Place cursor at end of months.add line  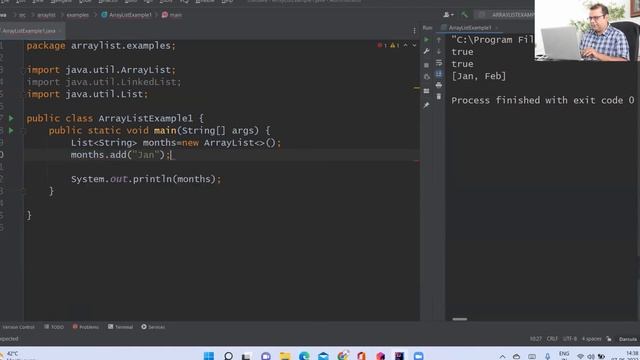172,155
